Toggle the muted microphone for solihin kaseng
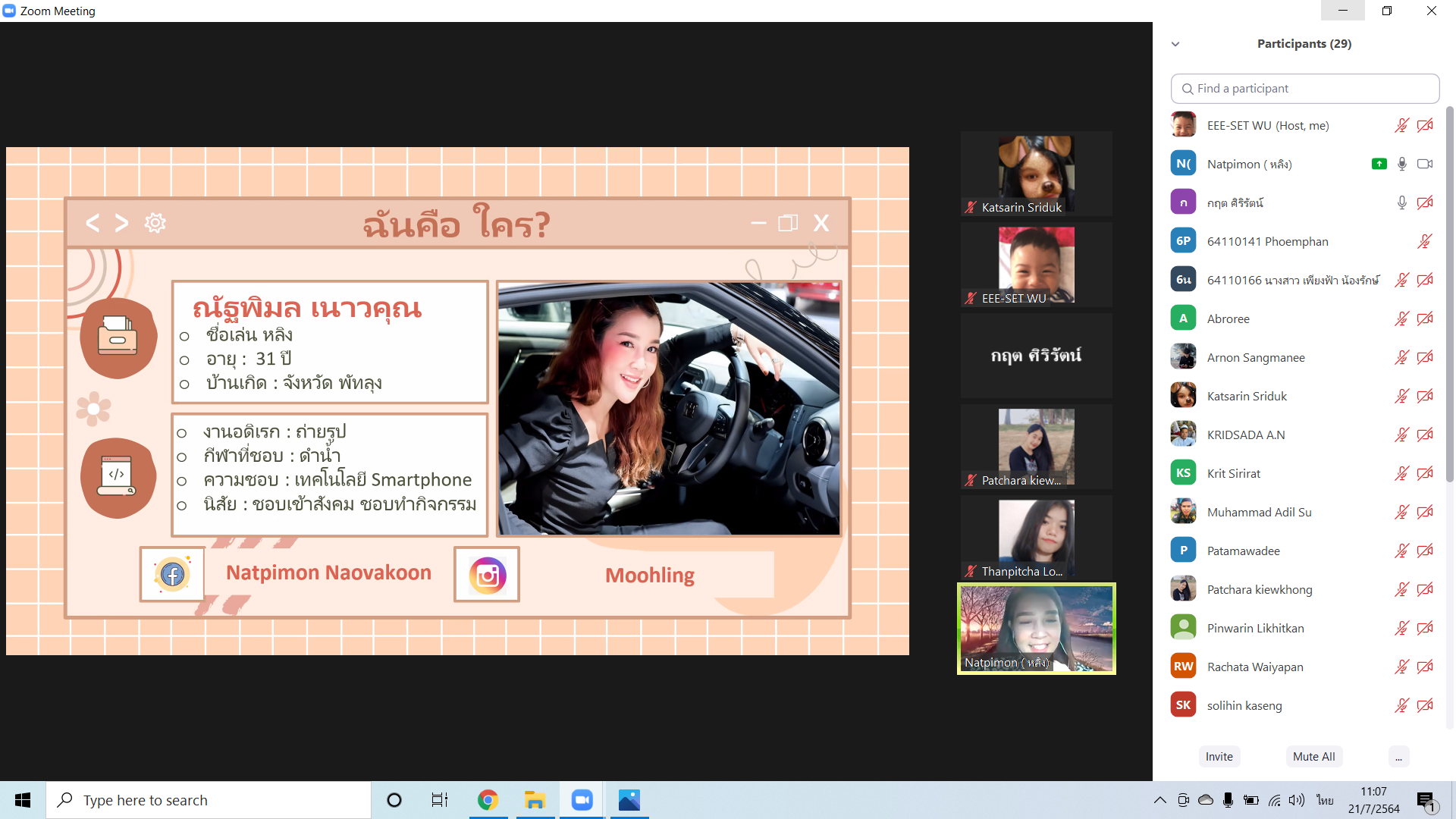Screen dimensions: 1456x819 pos(1401,705)
